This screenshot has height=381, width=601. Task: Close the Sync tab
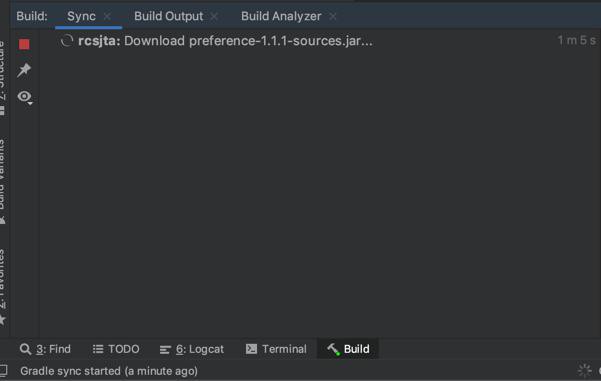pyautogui.click(x=107, y=16)
